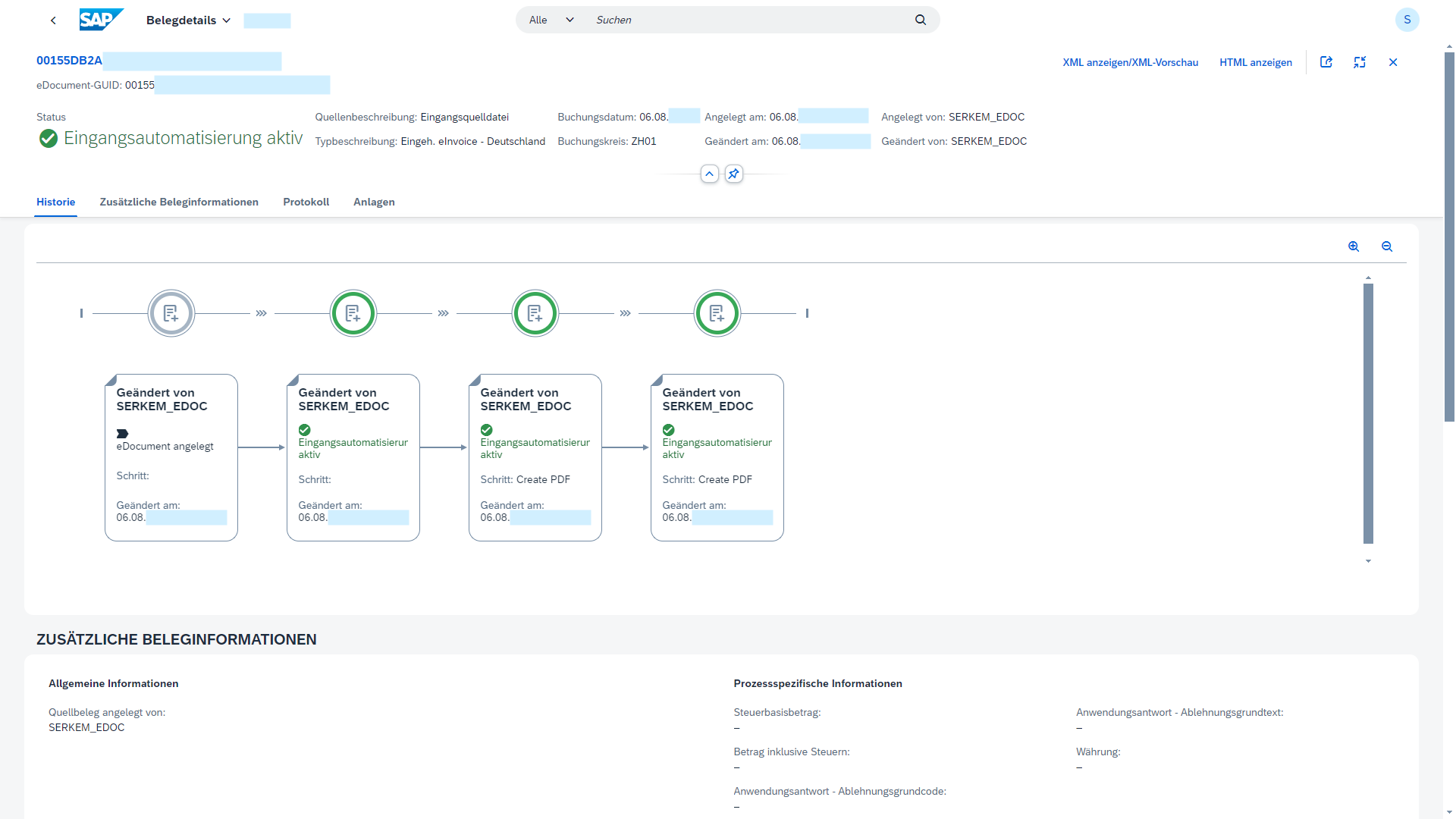Open the Anlagen tab
This screenshot has width=1456, height=819.
pos(374,202)
